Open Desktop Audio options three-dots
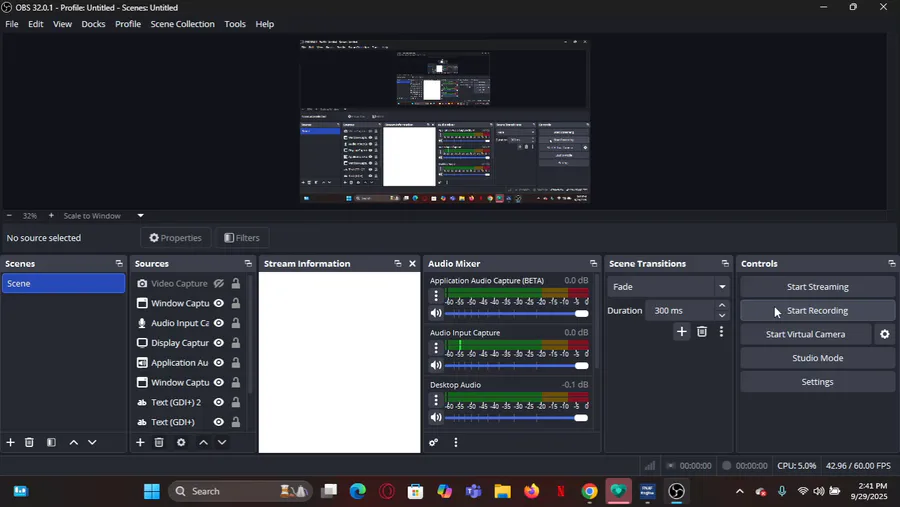The image size is (900, 507). coord(436,400)
